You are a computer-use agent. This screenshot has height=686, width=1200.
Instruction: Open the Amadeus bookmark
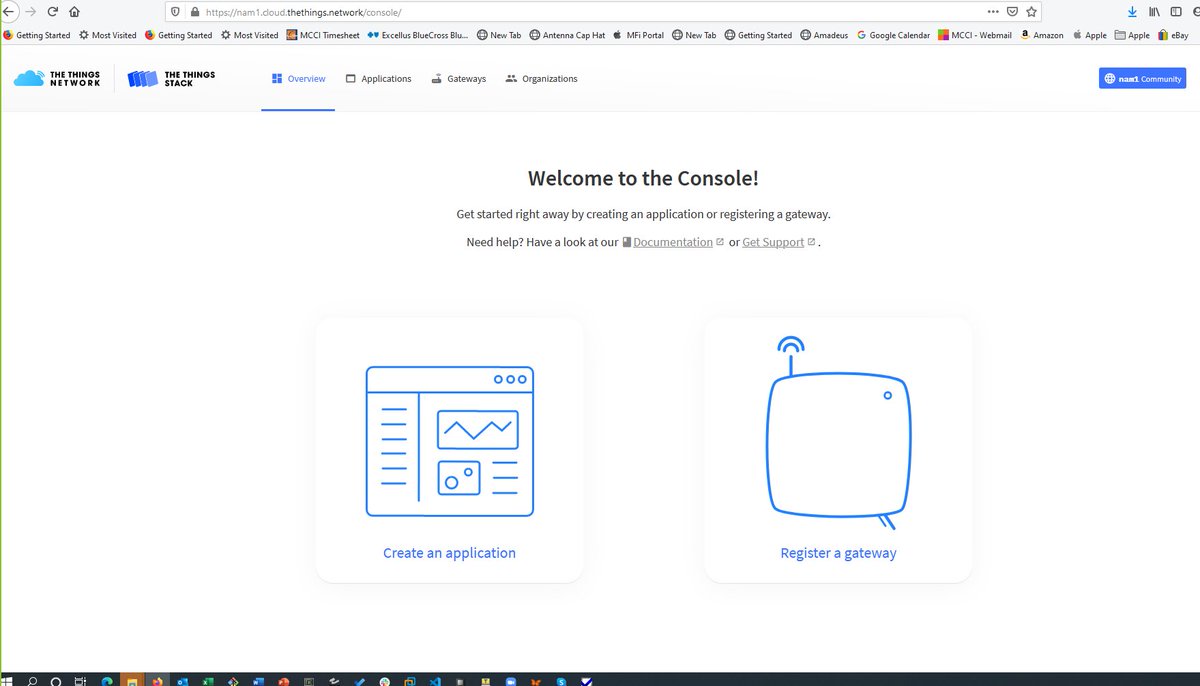click(824, 35)
